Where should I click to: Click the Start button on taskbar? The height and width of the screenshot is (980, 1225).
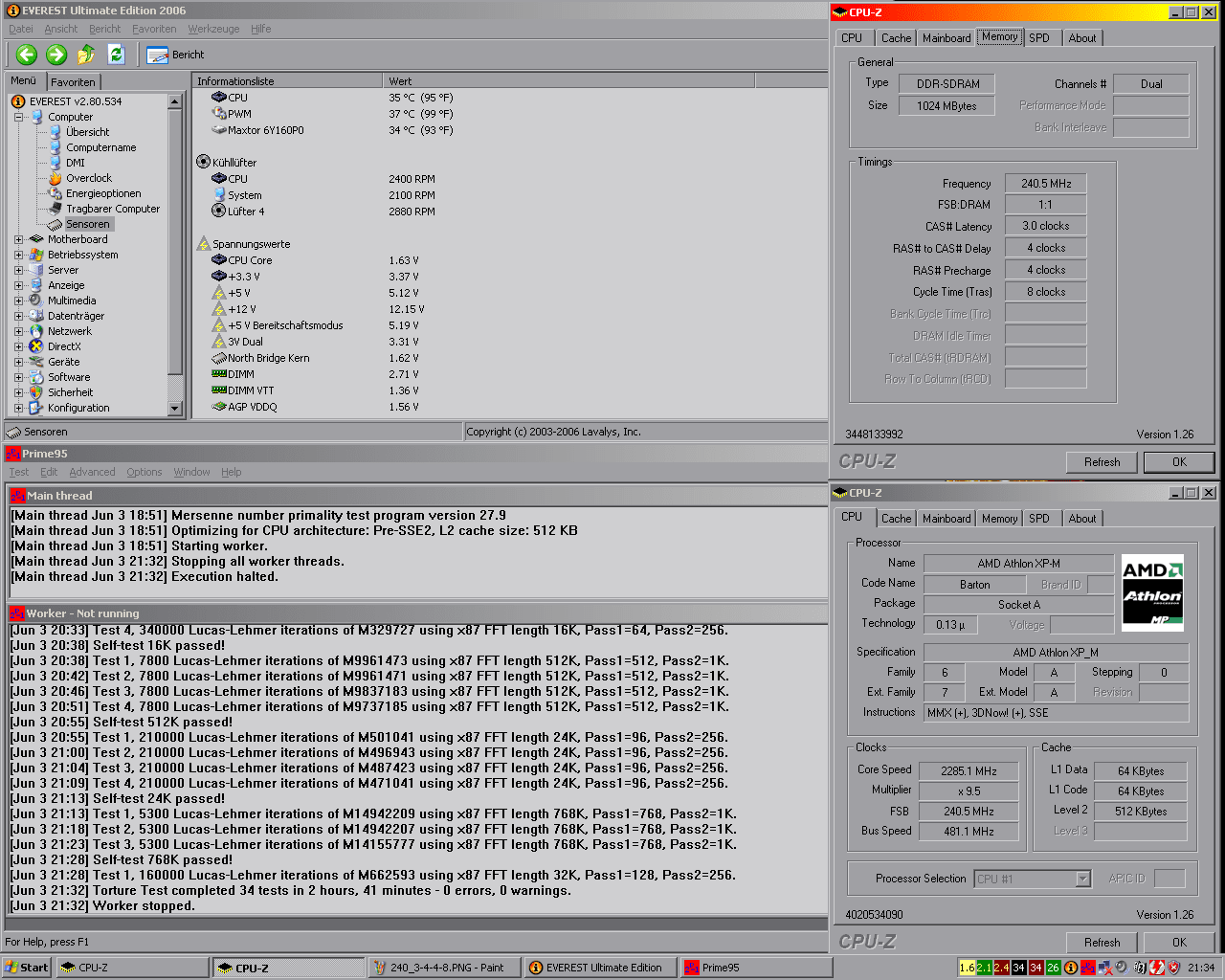click(26, 968)
